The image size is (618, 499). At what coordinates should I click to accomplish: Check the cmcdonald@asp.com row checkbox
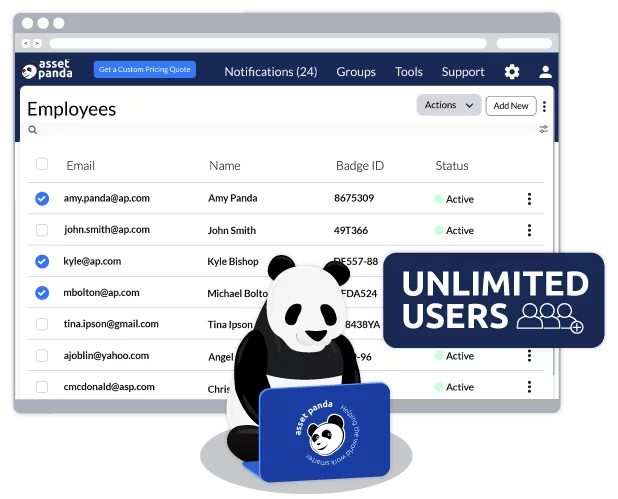point(42,387)
